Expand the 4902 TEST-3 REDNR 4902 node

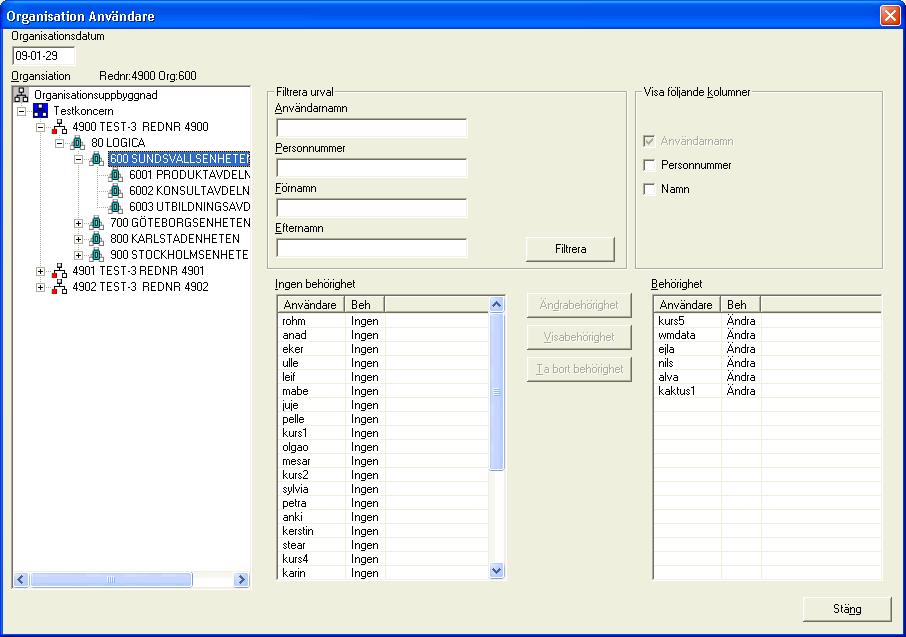click(40, 287)
